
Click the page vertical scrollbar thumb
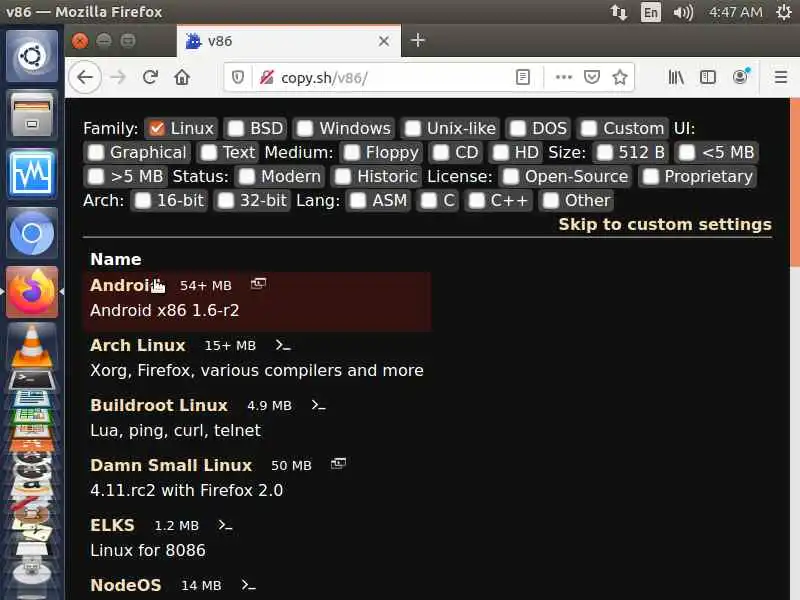[x=795, y=182]
